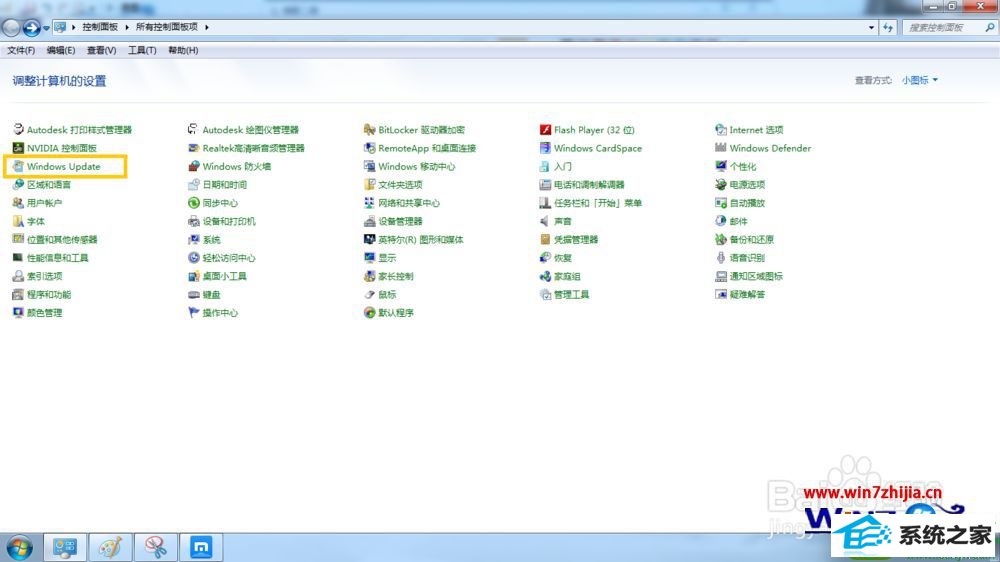Click the Flash Player (32 位) icon
1000x562 pixels.
click(545, 129)
